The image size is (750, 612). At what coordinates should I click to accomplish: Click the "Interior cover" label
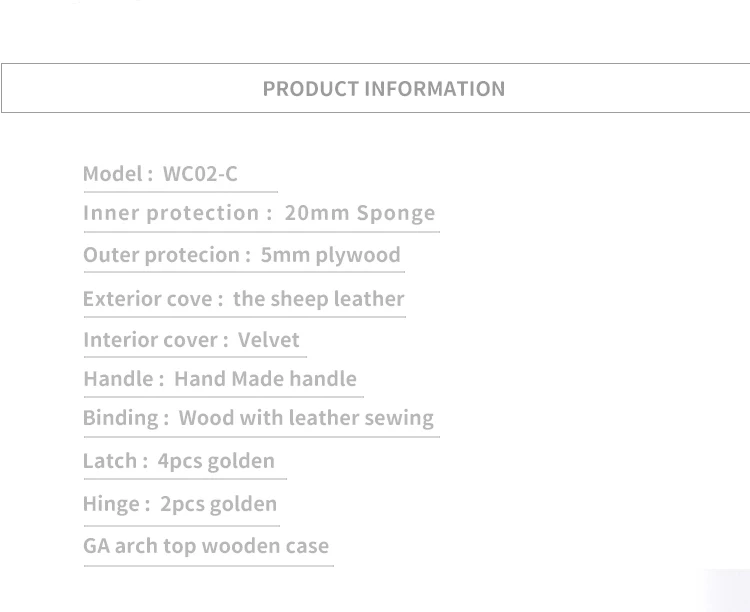pos(150,340)
